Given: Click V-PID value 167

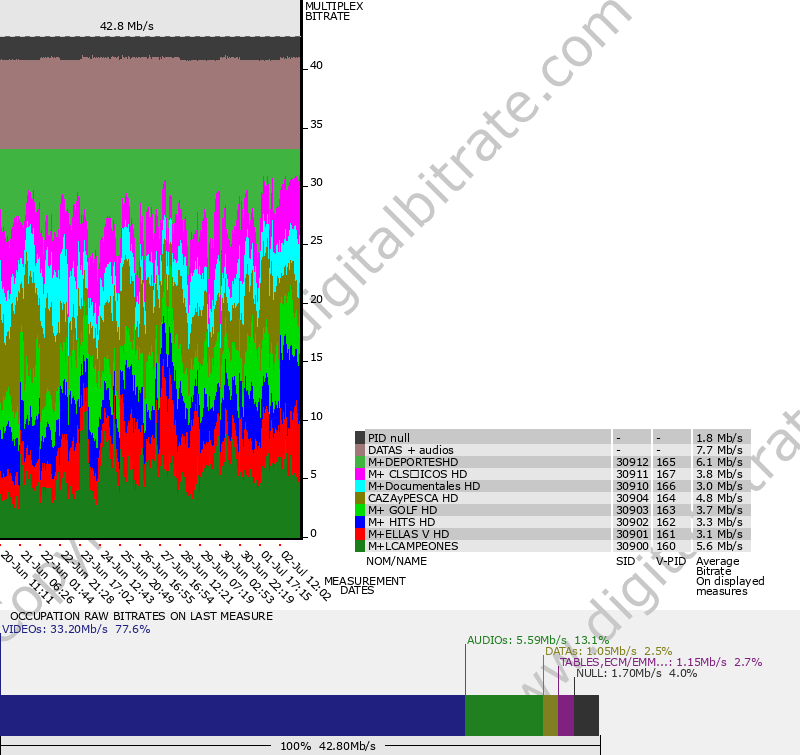Looking at the screenshot, I should [x=666, y=474].
